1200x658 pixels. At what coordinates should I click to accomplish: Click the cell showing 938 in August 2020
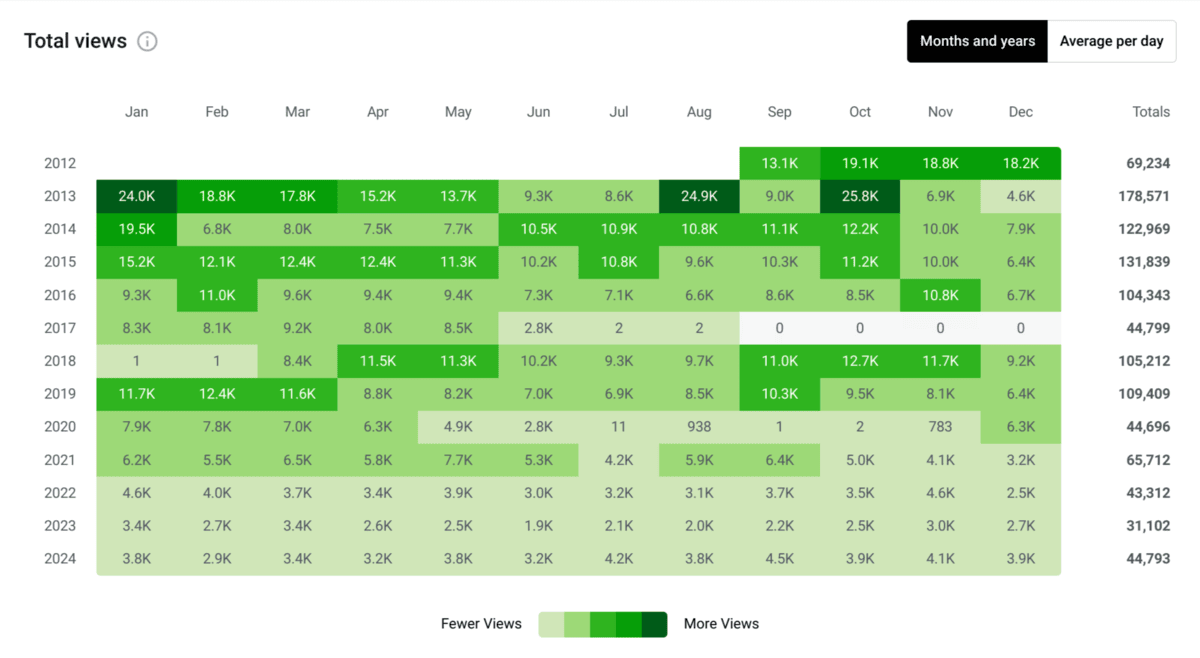tap(699, 427)
